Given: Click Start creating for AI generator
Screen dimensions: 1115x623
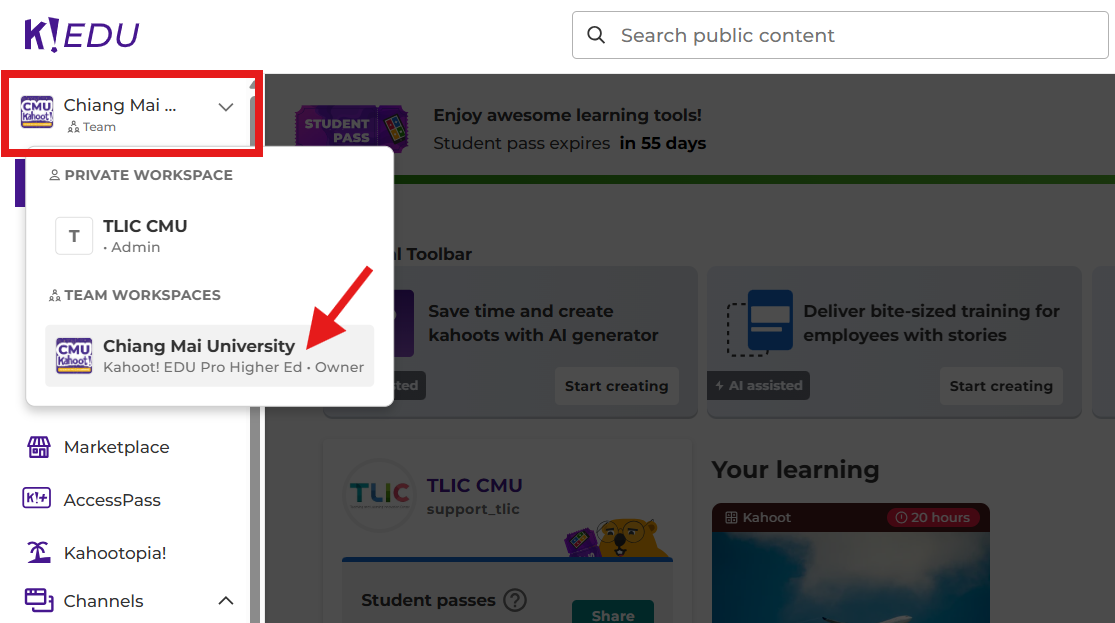Looking at the screenshot, I should (616, 386).
